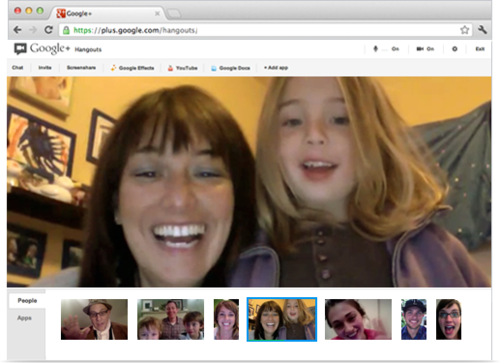Select thumbnail of smiling auburn-haired woman
500x363 pixels.
click(226, 319)
